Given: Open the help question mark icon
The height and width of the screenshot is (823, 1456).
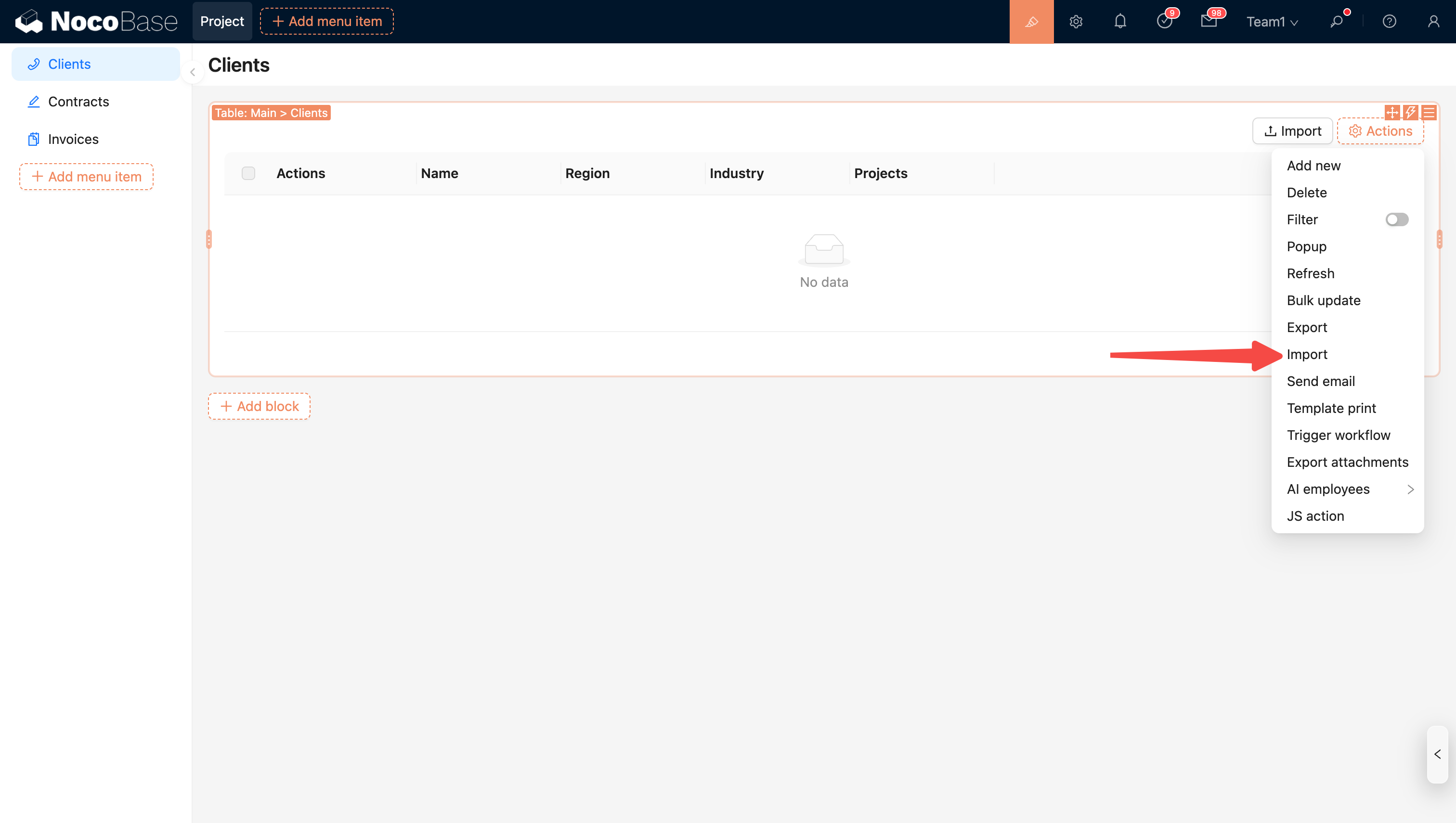Looking at the screenshot, I should (x=1389, y=22).
